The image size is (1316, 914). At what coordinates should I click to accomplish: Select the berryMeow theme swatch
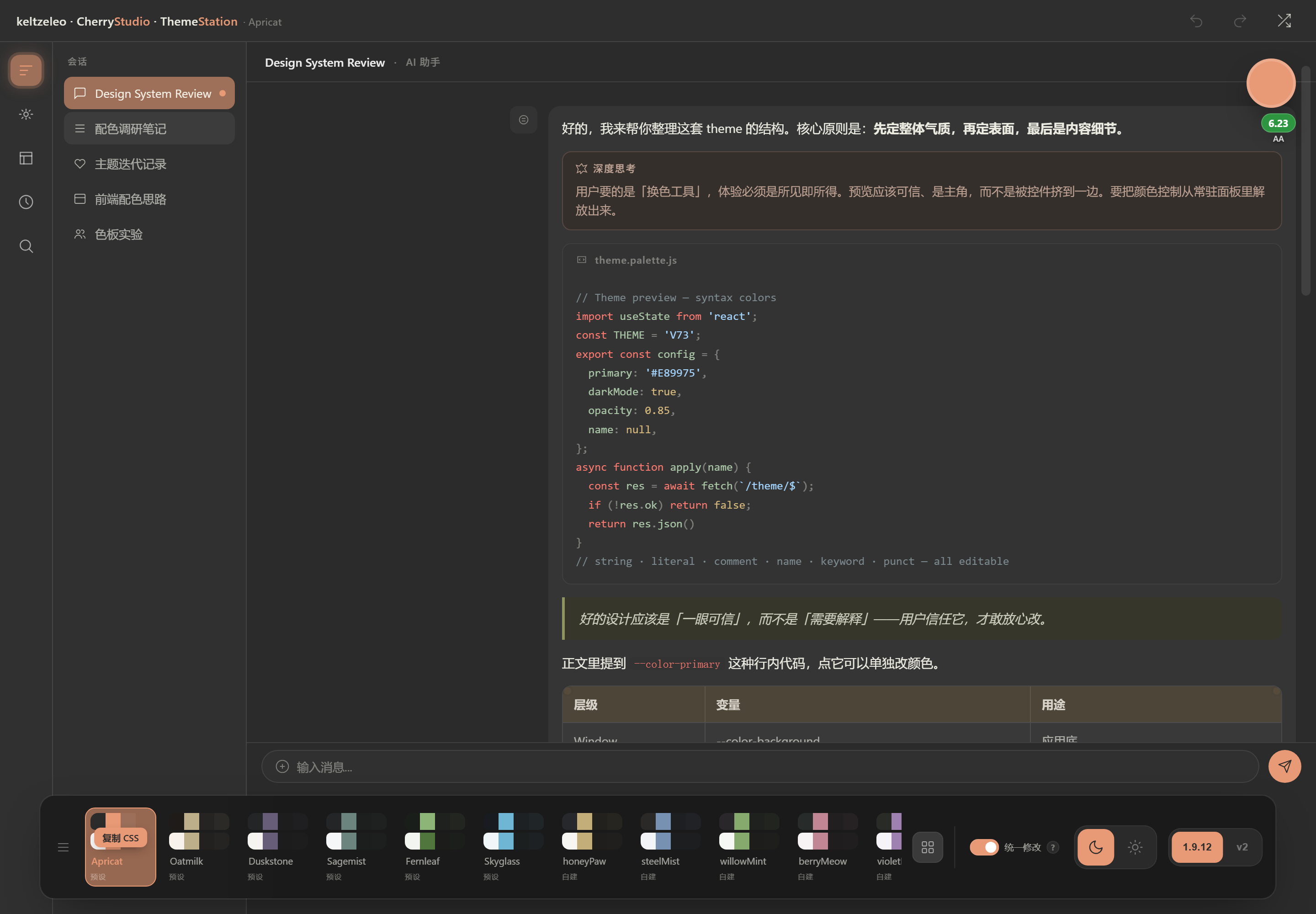(827, 847)
